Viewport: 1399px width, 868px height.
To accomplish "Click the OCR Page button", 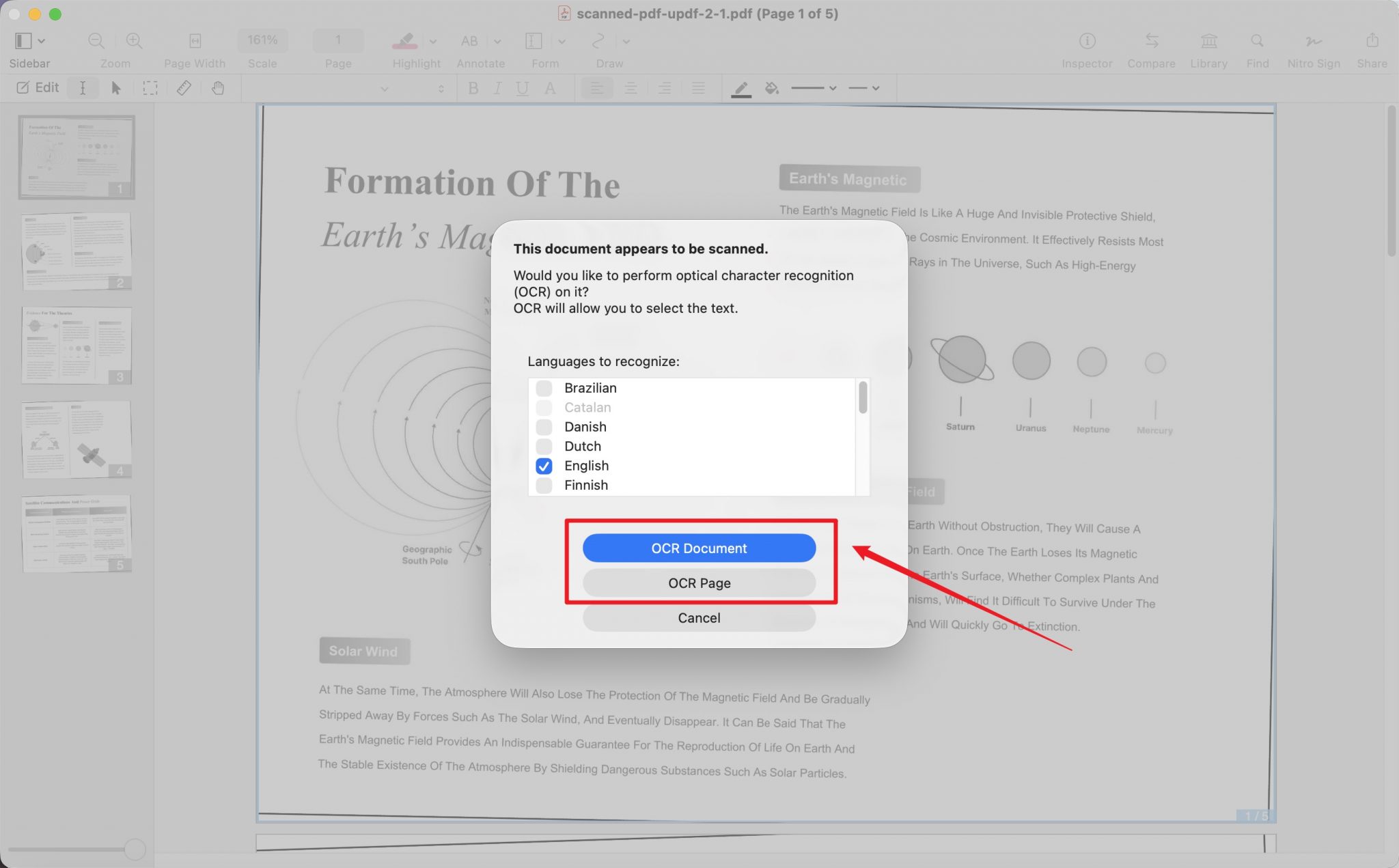I will click(x=699, y=583).
